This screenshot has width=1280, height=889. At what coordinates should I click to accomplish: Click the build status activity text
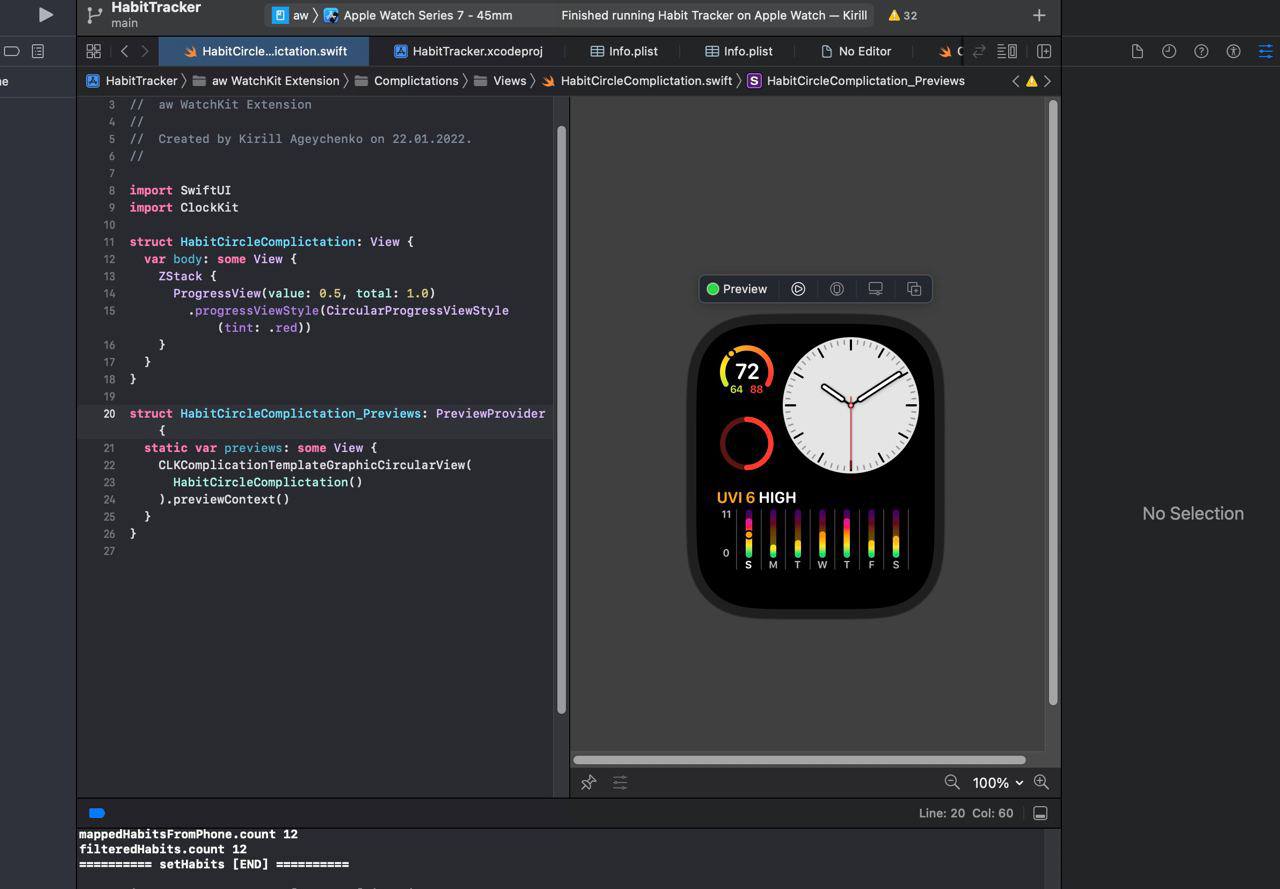point(714,15)
